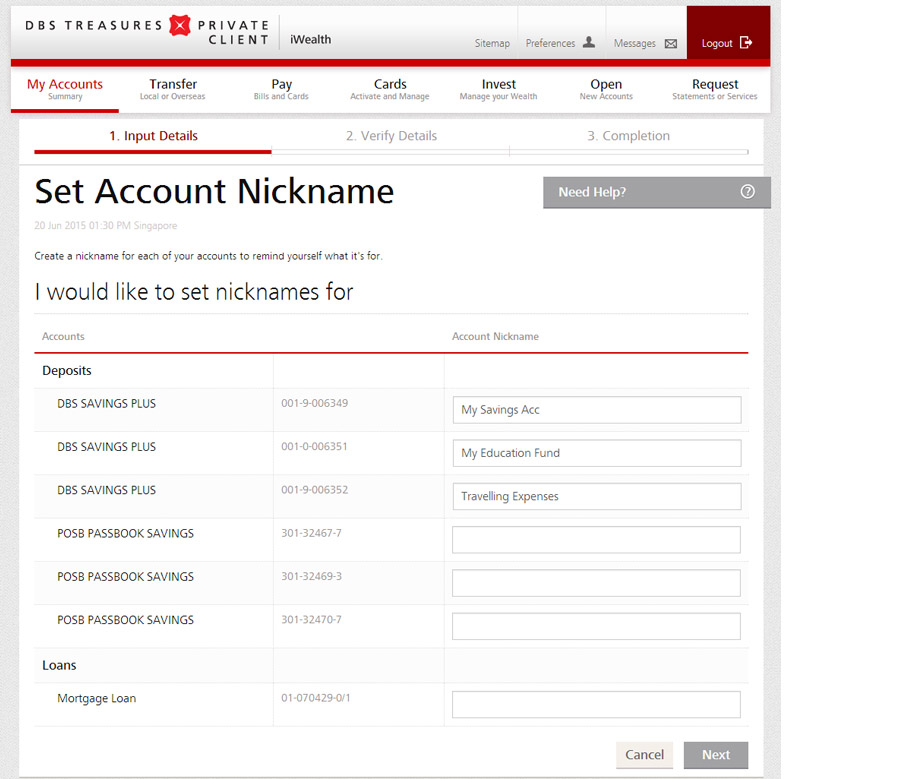Focus nickname field for Mortgage Loan
Screen dimensions: 910x779
pos(596,704)
